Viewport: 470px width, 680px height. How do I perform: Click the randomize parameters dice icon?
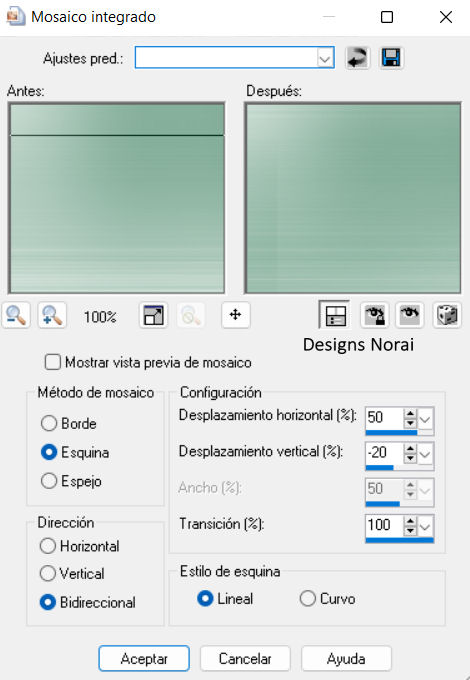tap(447, 315)
